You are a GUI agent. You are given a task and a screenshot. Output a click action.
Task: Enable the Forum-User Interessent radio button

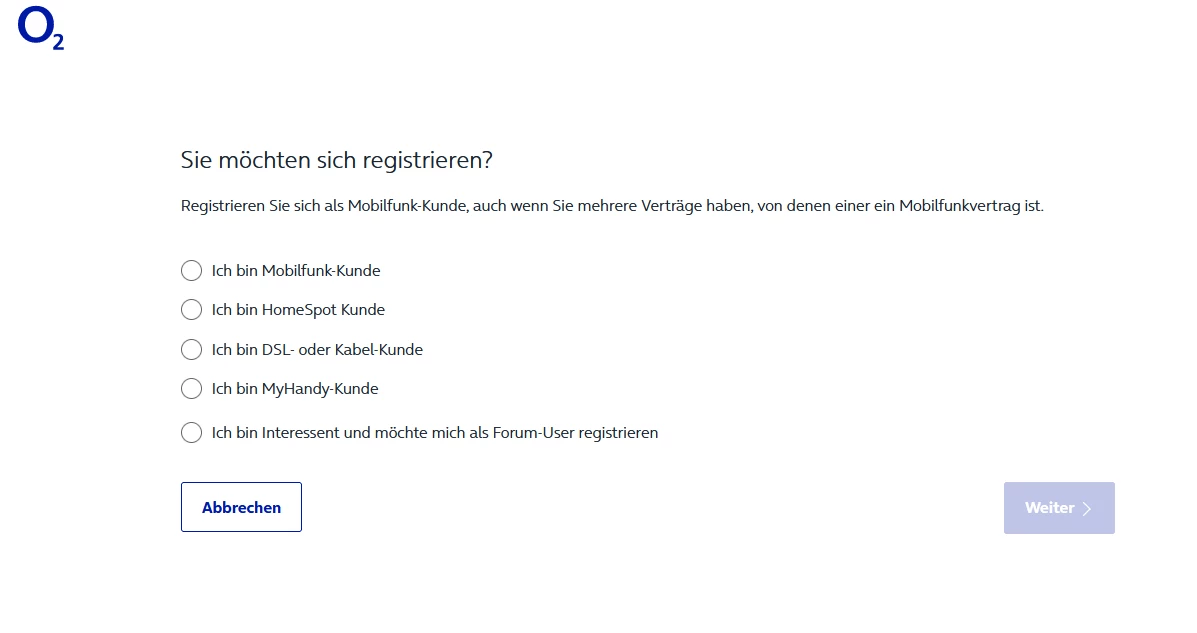click(x=191, y=433)
